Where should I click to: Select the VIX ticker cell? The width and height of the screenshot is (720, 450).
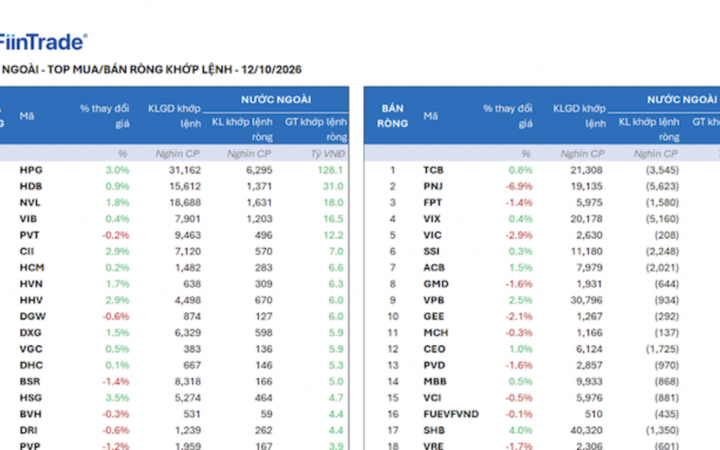coord(432,219)
